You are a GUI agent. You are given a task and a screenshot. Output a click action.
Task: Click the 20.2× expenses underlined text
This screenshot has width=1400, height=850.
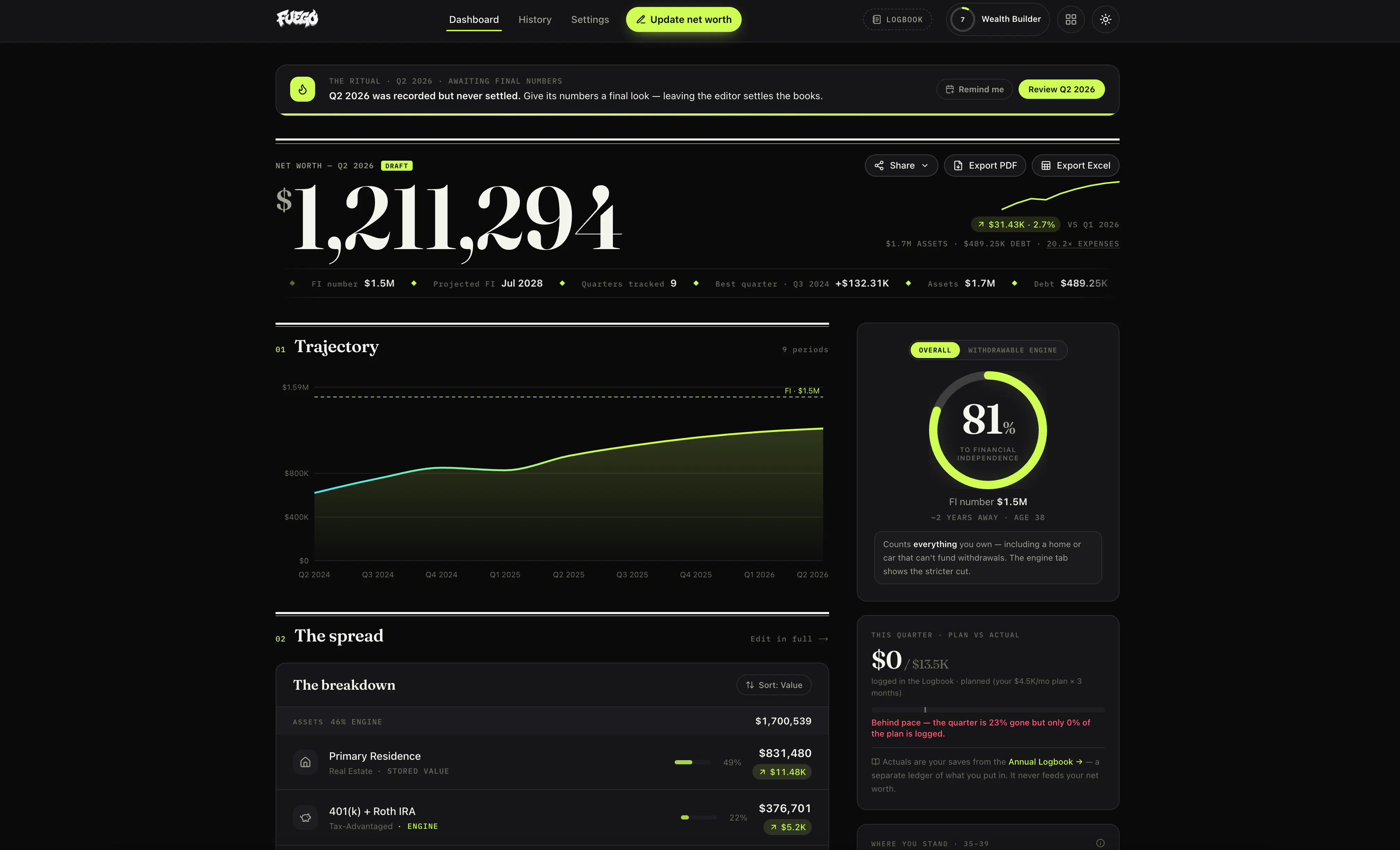click(x=1083, y=244)
